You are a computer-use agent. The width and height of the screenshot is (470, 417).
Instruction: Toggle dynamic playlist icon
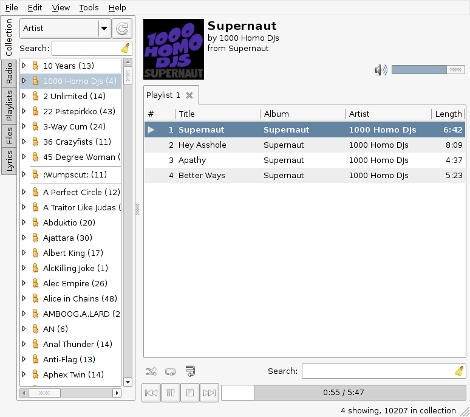190,371
